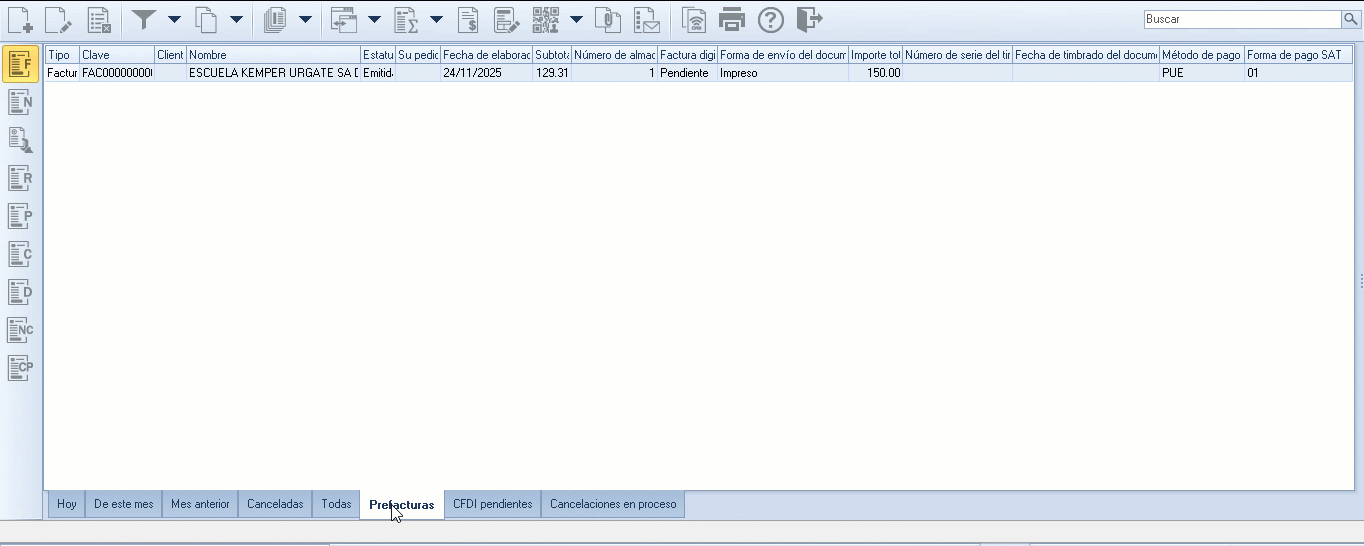Click the exit door icon
The width and height of the screenshot is (1364, 546).
(x=809, y=19)
